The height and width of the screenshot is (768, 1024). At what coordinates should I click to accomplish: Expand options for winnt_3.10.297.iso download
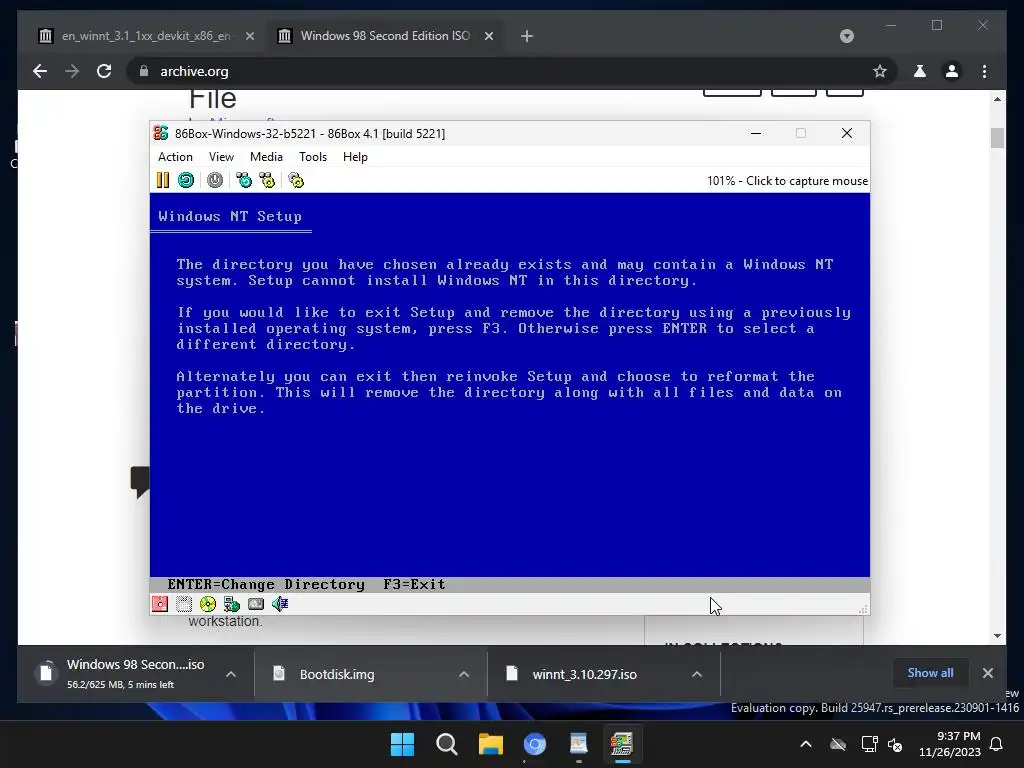click(697, 674)
